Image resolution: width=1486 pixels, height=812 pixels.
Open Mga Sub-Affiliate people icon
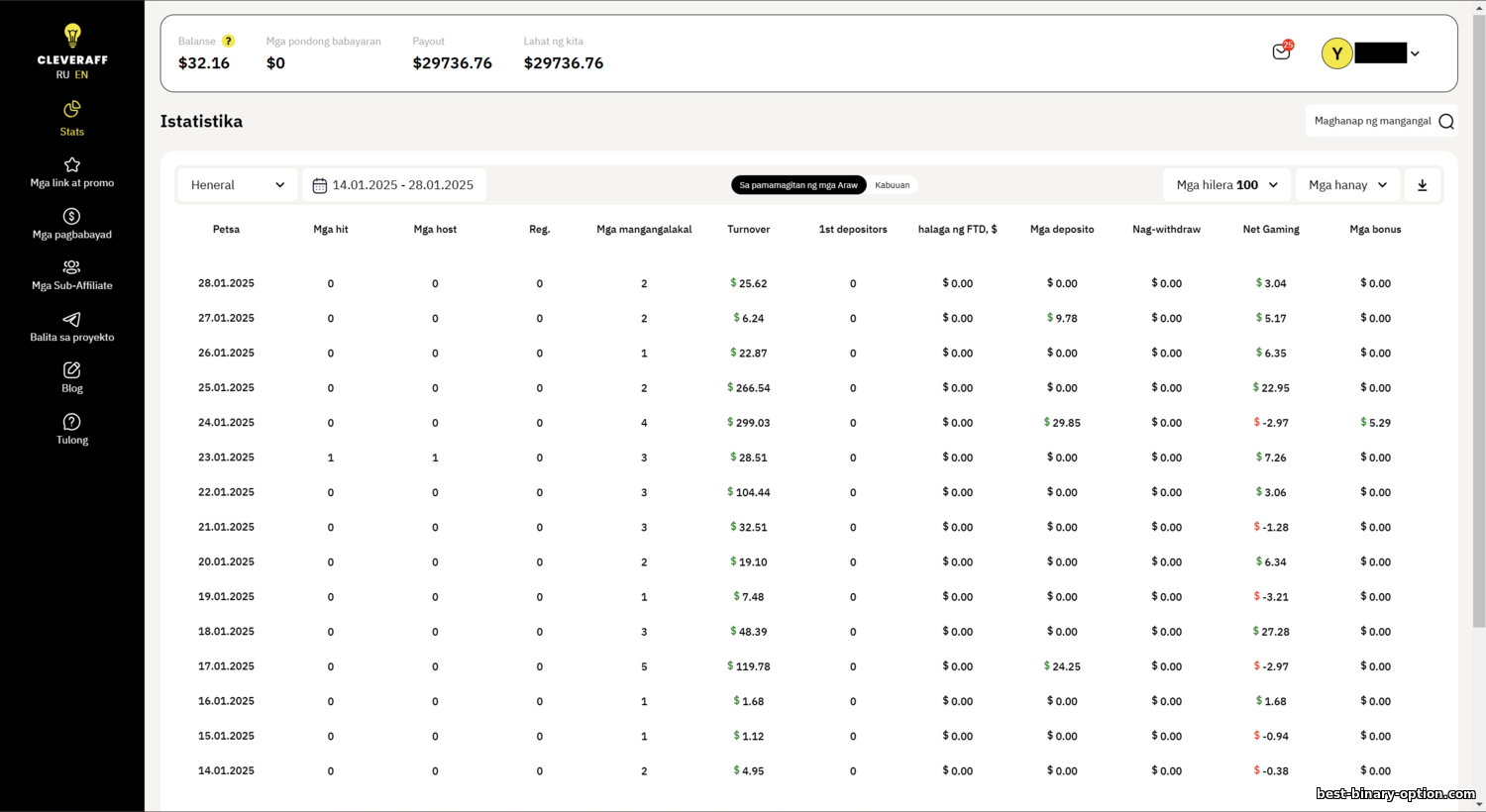(x=71, y=267)
